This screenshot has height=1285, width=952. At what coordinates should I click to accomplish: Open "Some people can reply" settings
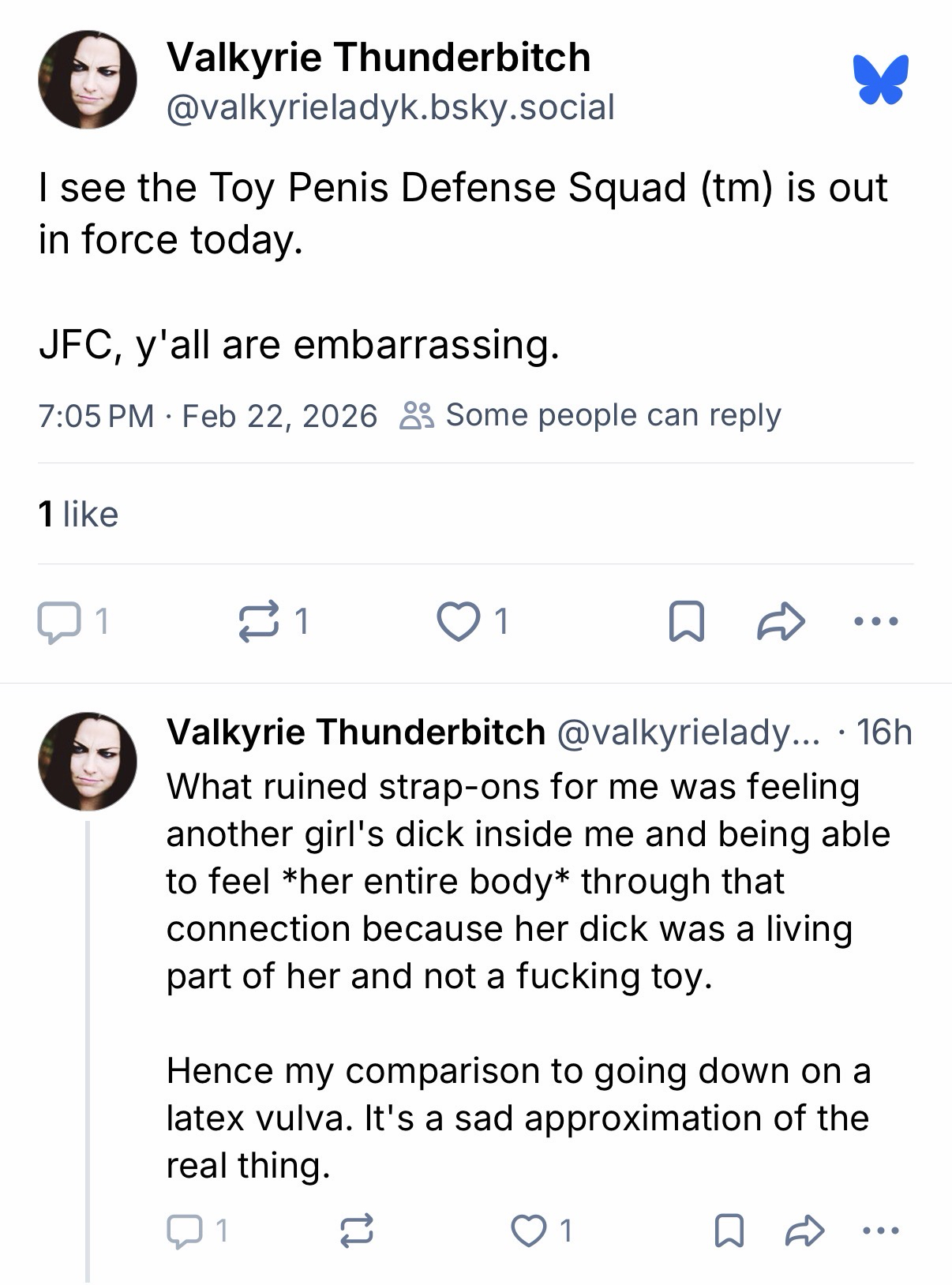(592, 415)
